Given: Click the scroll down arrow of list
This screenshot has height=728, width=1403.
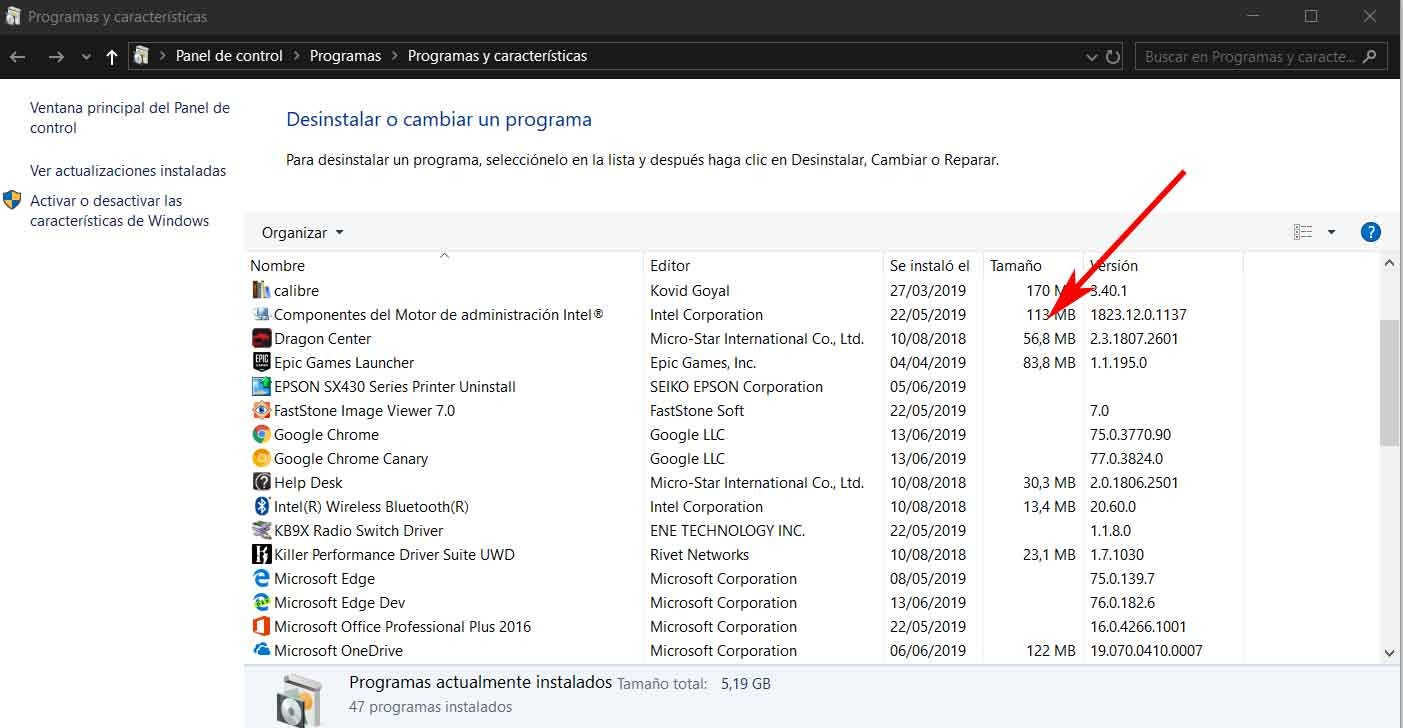Looking at the screenshot, I should (1389, 652).
